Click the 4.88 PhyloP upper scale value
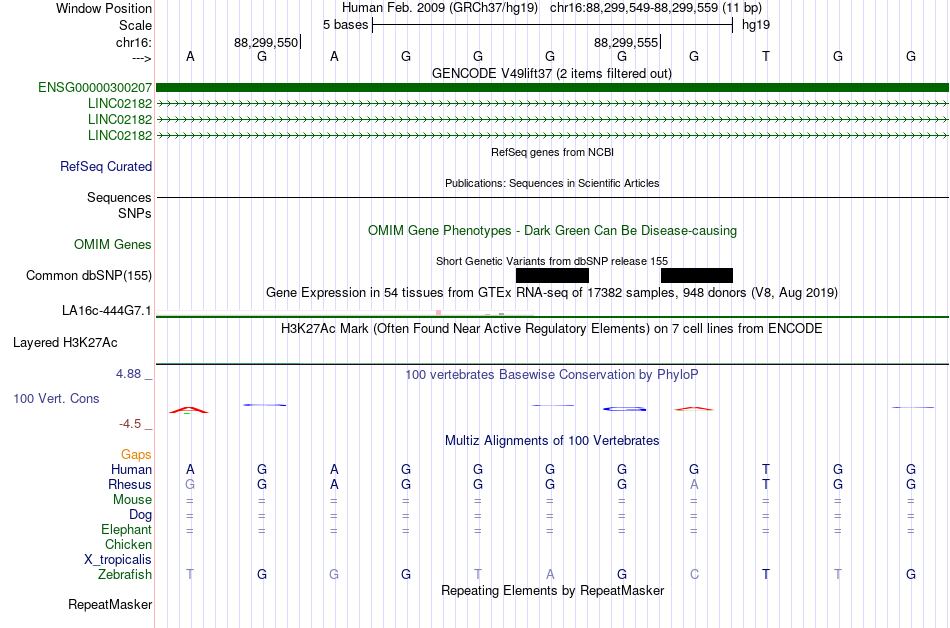Image resolution: width=950 pixels, height=628 pixels. (128, 374)
